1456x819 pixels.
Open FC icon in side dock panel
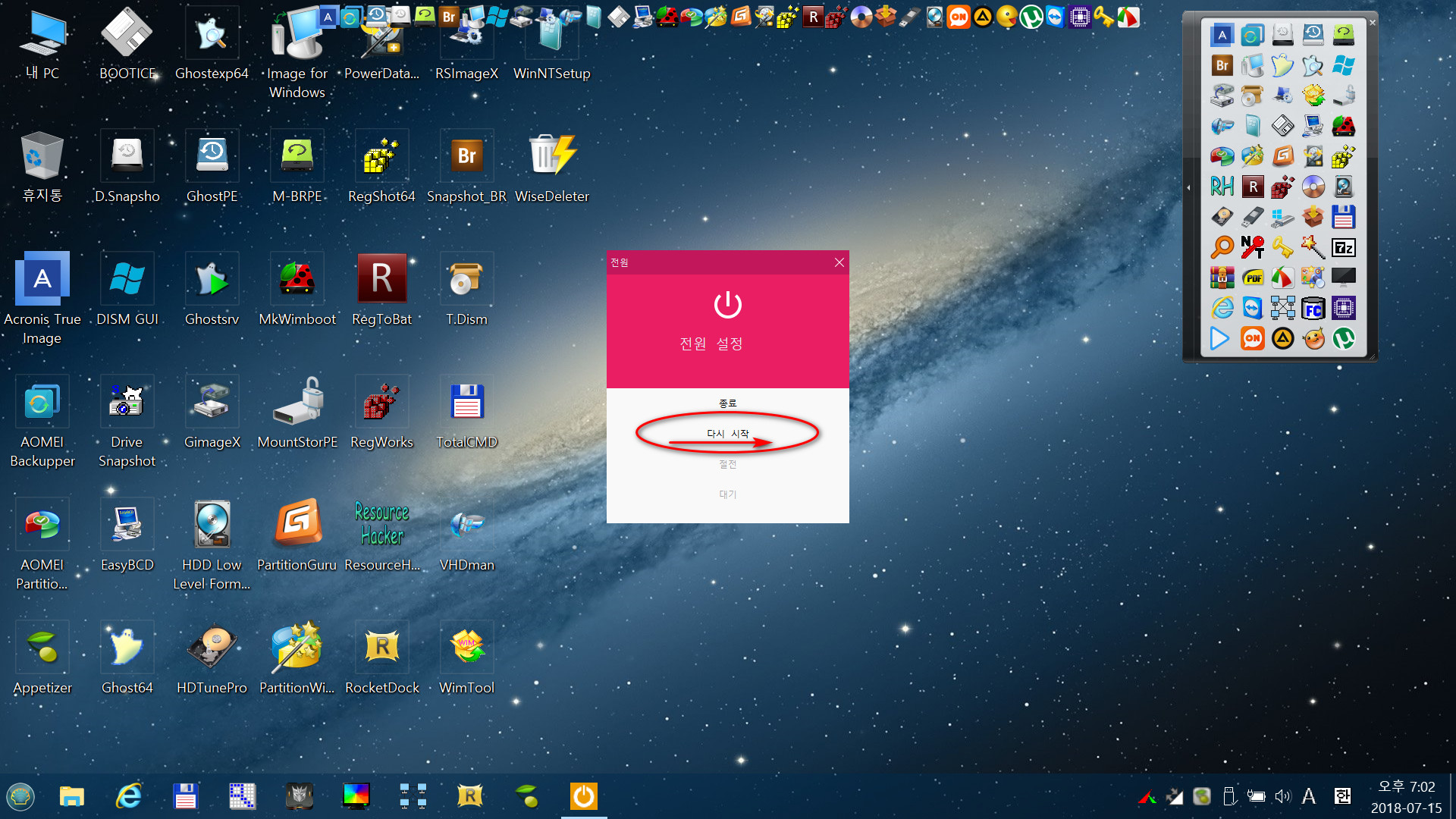(x=1313, y=308)
